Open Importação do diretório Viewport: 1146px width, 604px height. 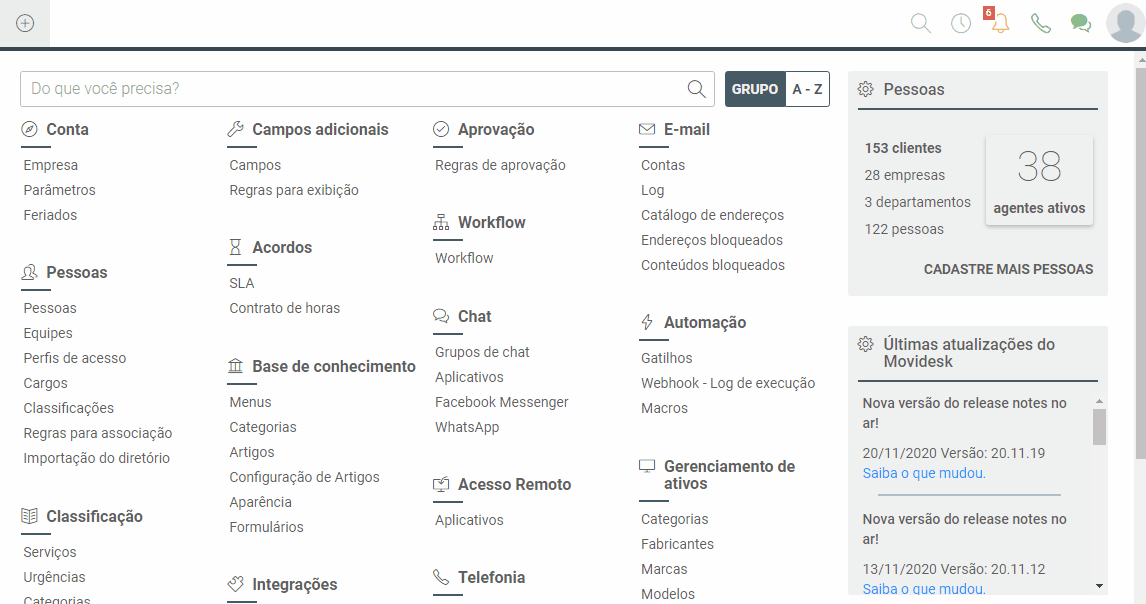click(96, 458)
